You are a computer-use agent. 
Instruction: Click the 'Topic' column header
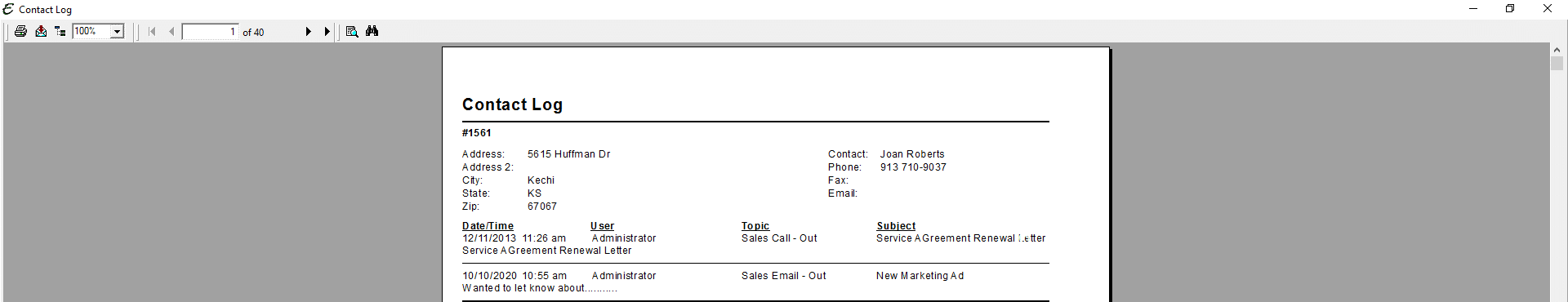(755, 226)
